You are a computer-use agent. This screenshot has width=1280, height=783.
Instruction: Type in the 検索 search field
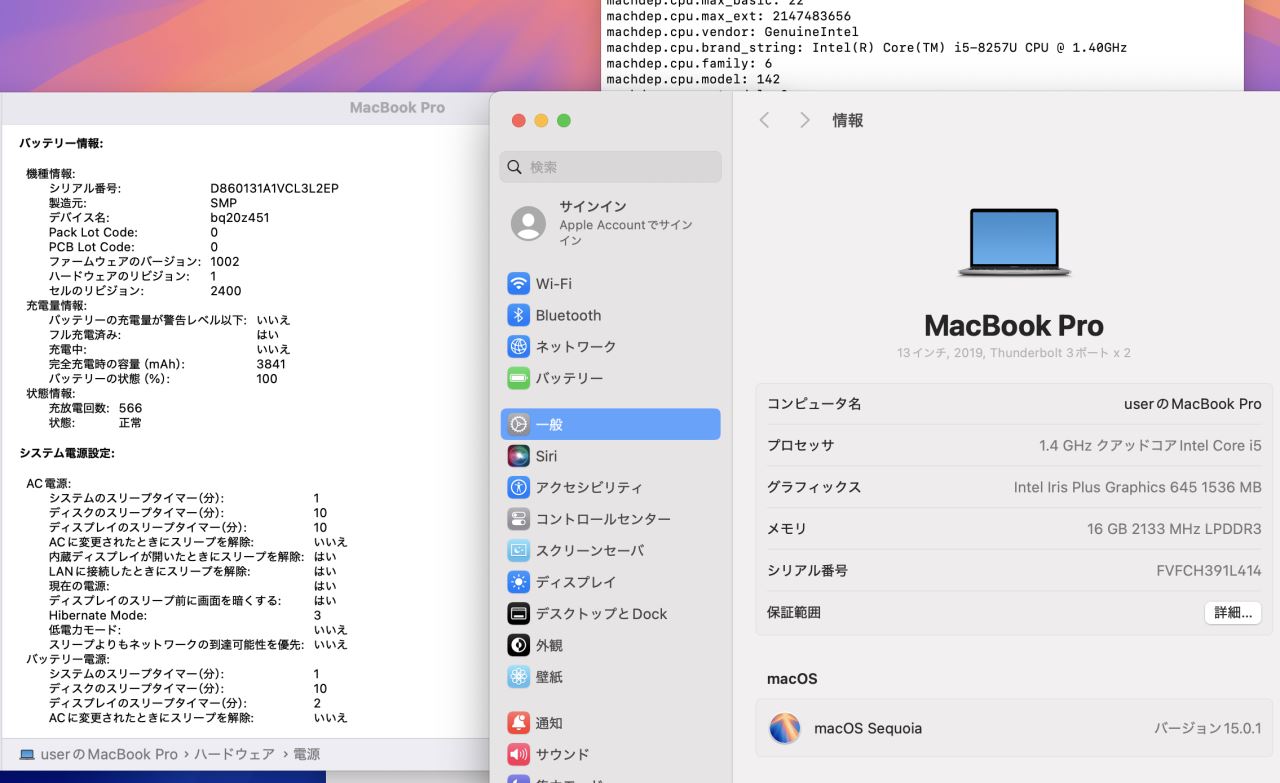pyautogui.click(x=620, y=167)
